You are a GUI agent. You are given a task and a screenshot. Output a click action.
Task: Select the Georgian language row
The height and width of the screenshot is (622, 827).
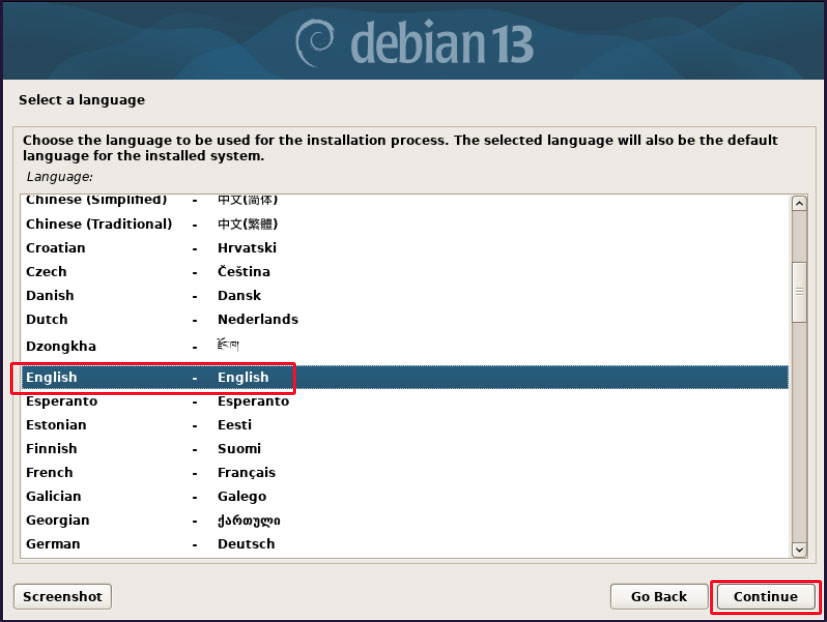point(405,520)
